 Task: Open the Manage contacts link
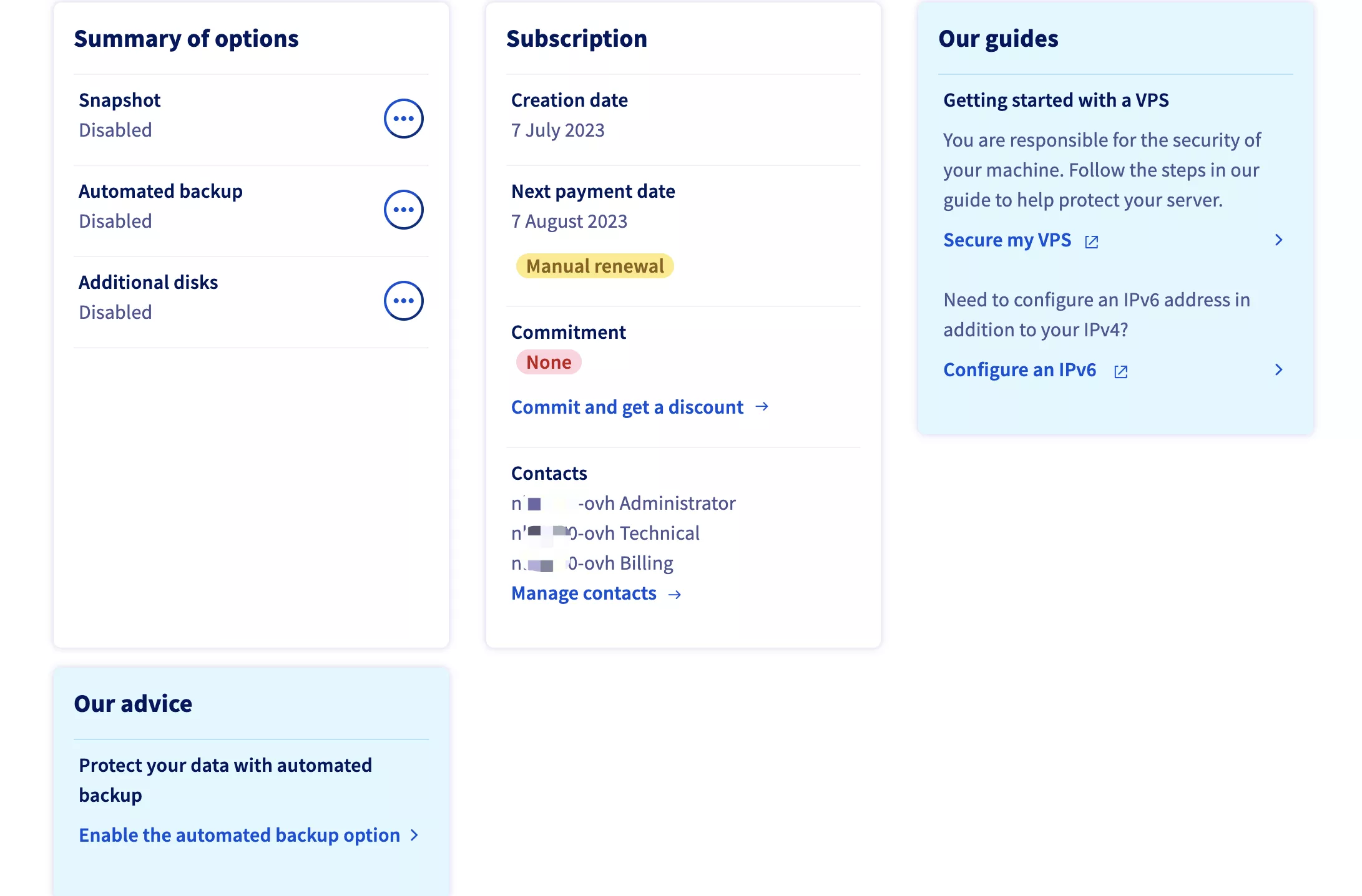[584, 593]
